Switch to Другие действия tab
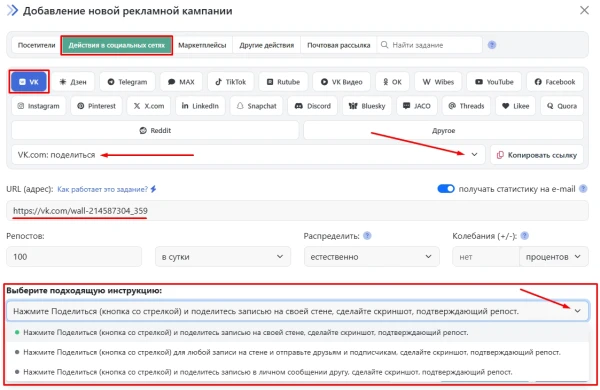Viewport: 600px width, 390px height. pos(267,45)
